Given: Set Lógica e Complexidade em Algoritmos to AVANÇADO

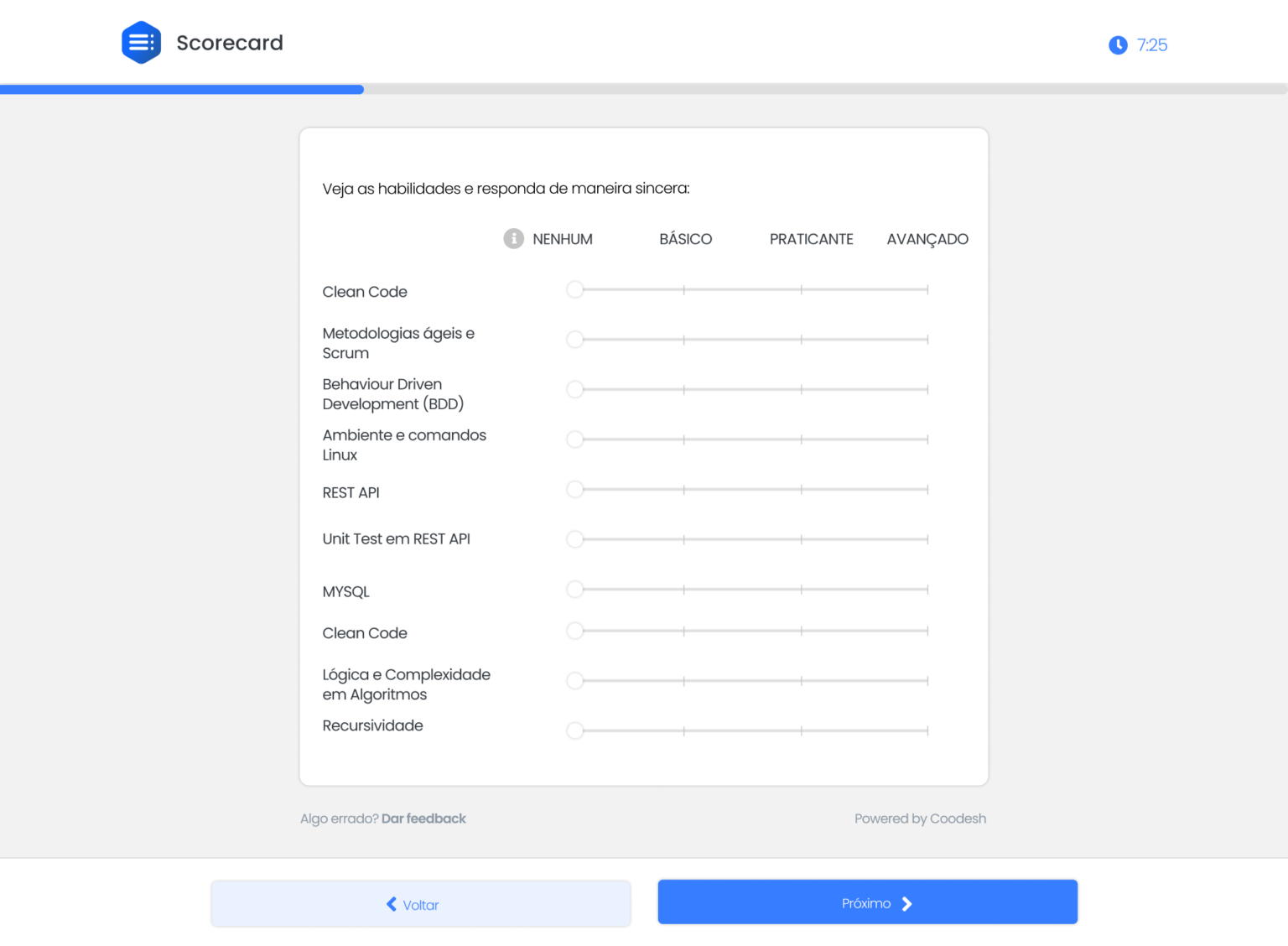Looking at the screenshot, I should pos(927,681).
